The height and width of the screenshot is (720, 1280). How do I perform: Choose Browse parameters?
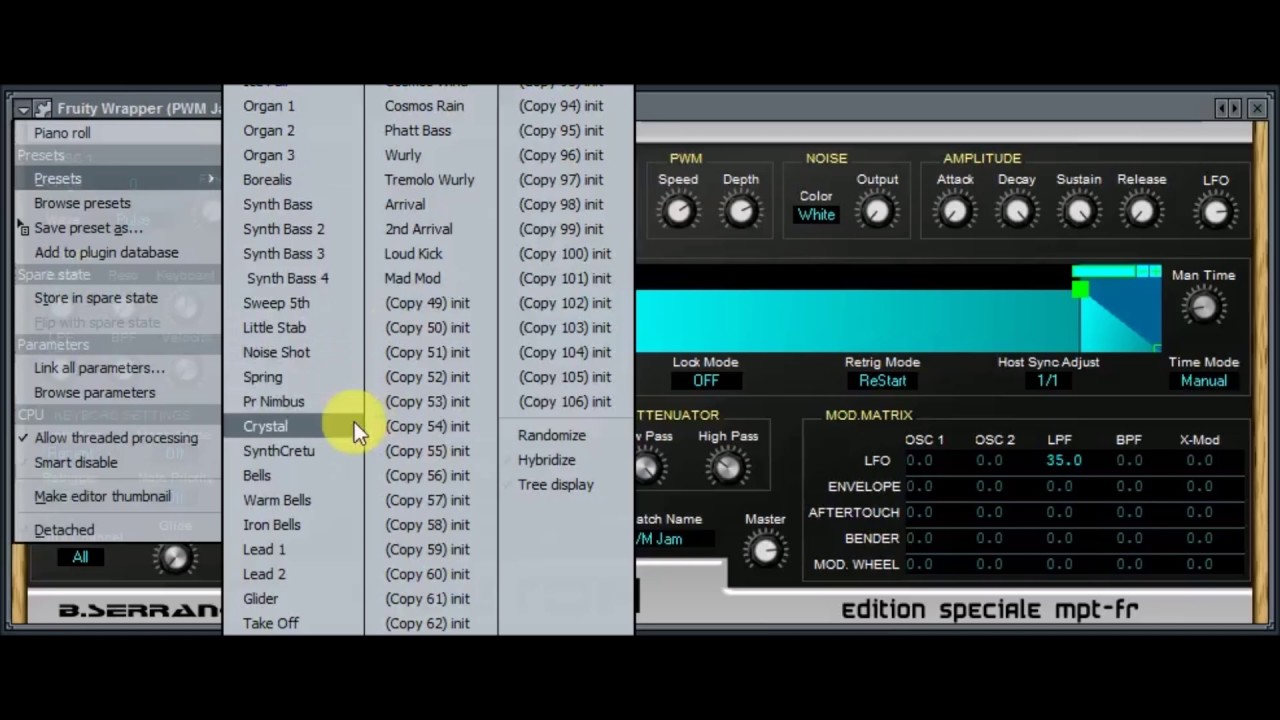click(95, 393)
